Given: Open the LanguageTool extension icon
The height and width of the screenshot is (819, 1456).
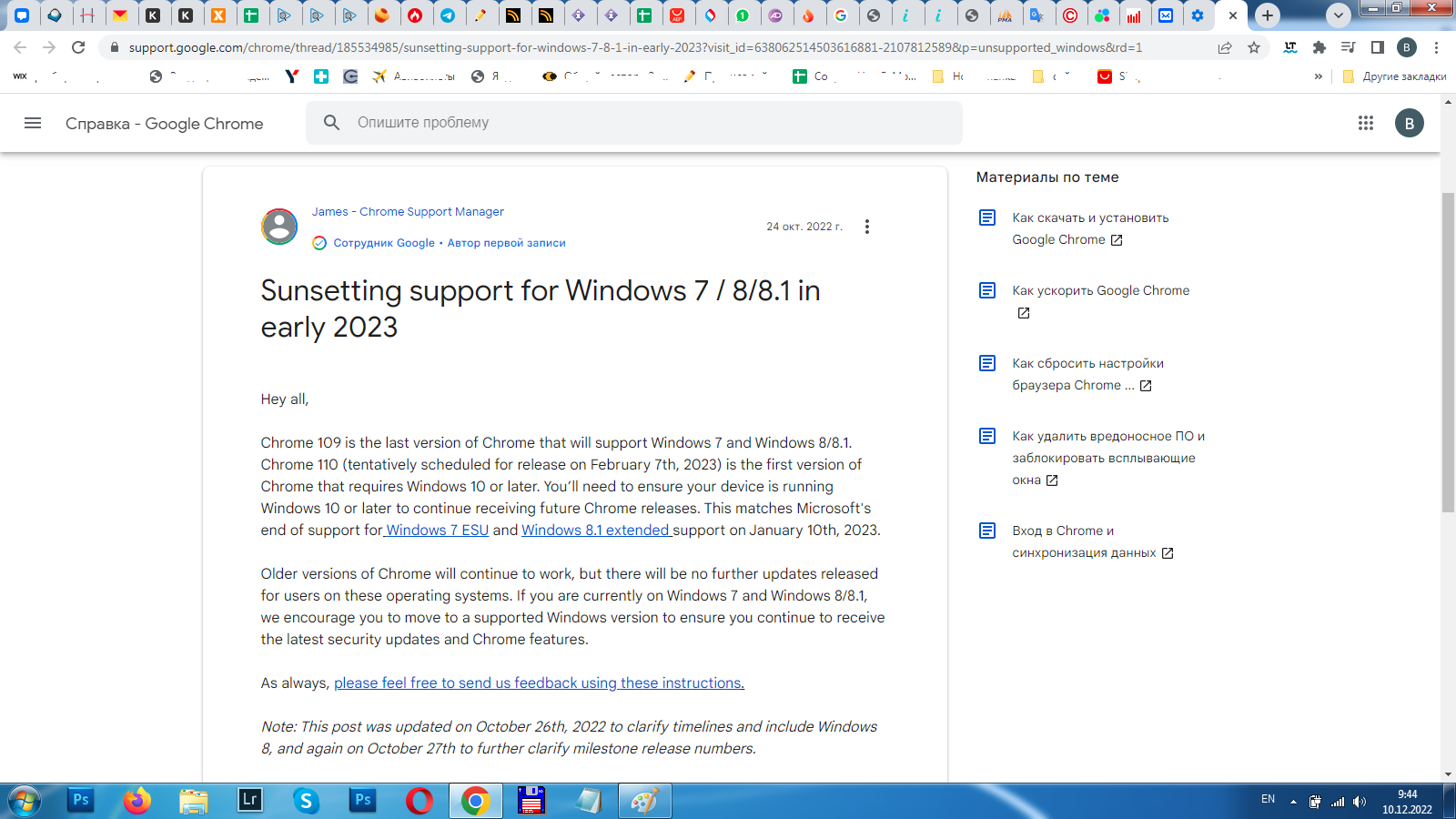Looking at the screenshot, I should [1290, 47].
